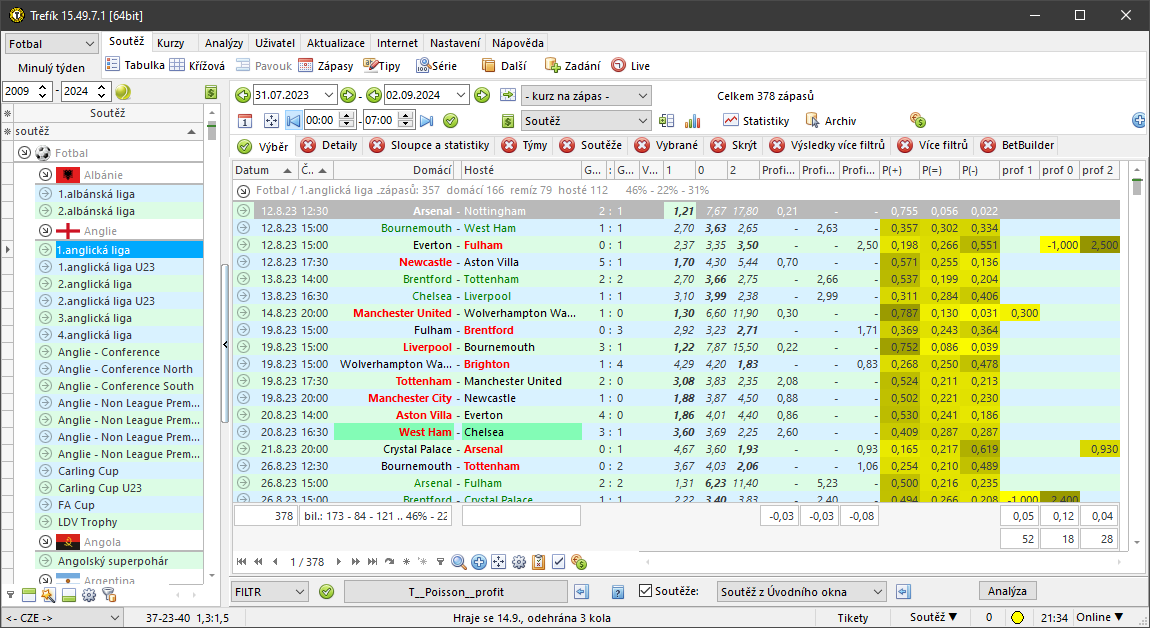The height and width of the screenshot is (628, 1150).
Task: Click the 2009 start year field
Action: 18,92
